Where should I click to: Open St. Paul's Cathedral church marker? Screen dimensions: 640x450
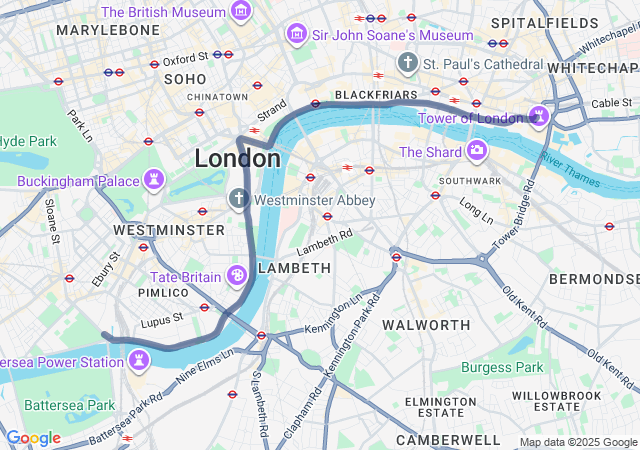pos(407,64)
